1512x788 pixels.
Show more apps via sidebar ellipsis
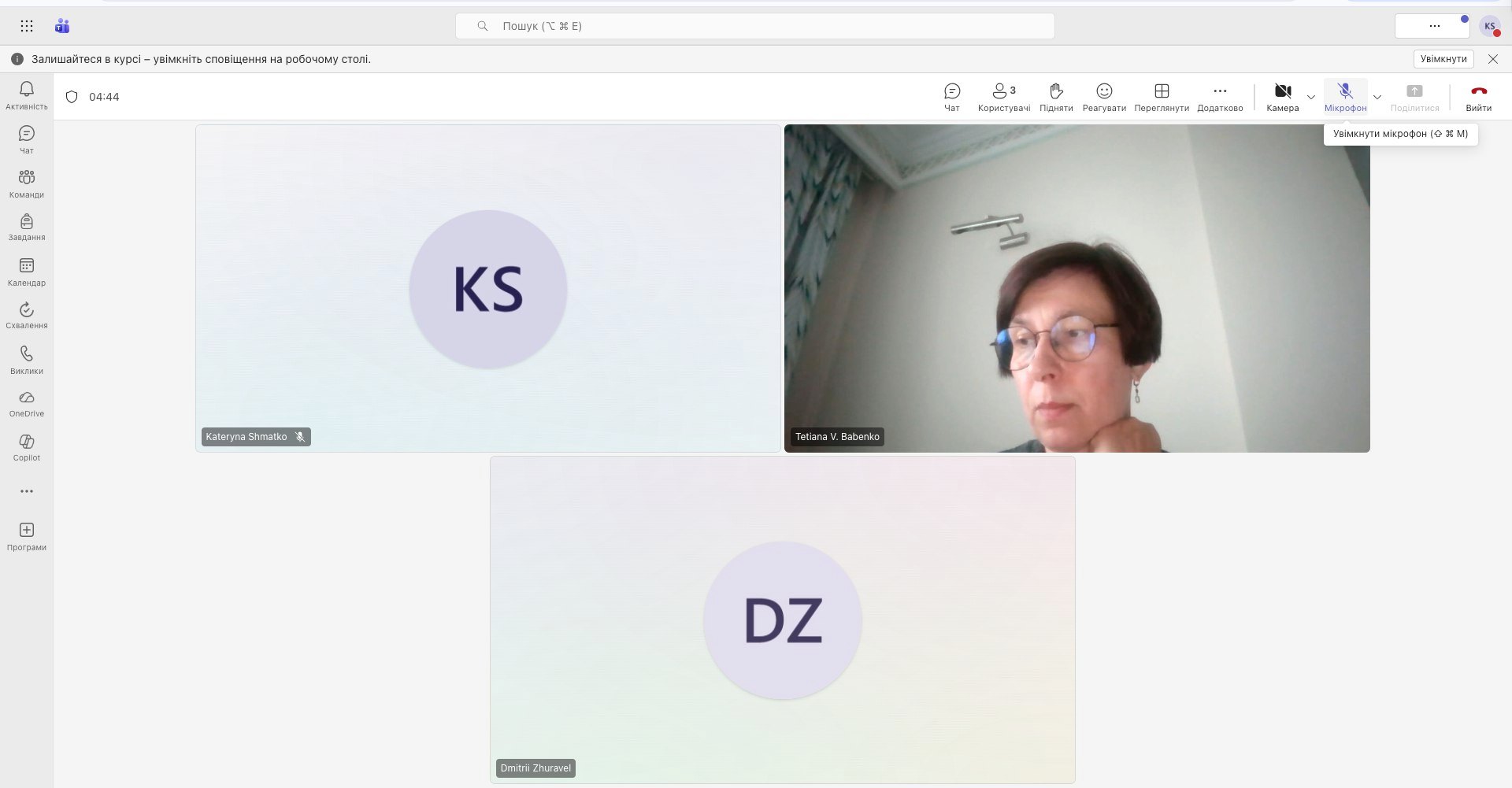click(x=27, y=491)
